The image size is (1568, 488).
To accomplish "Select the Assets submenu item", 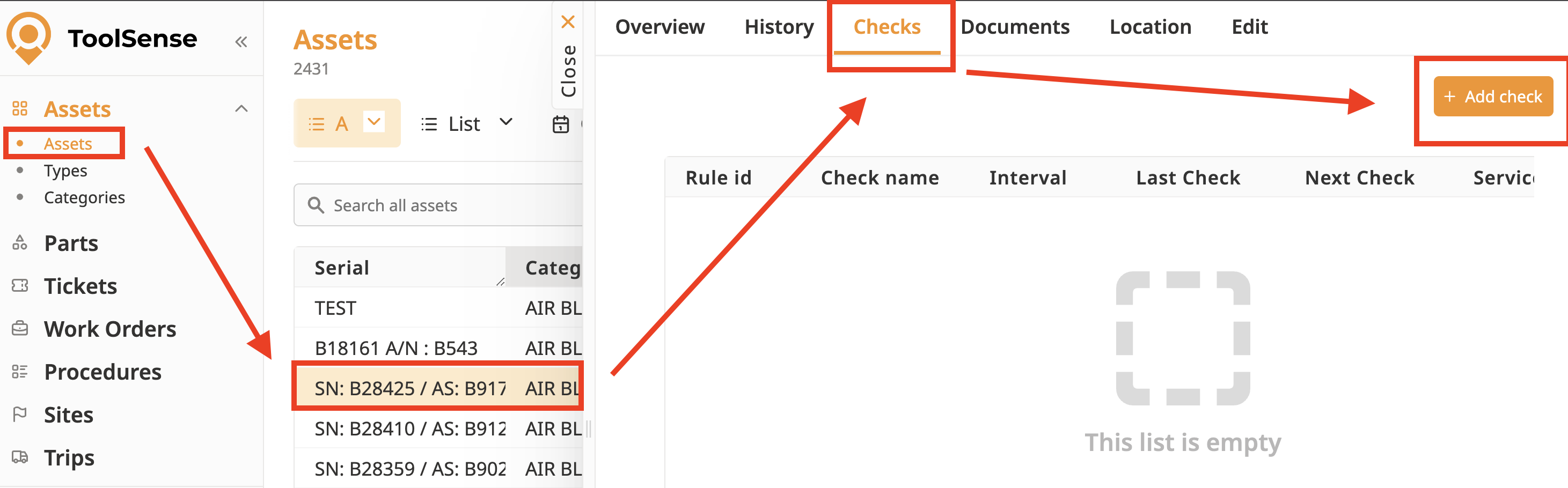I will (x=68, y=144).
